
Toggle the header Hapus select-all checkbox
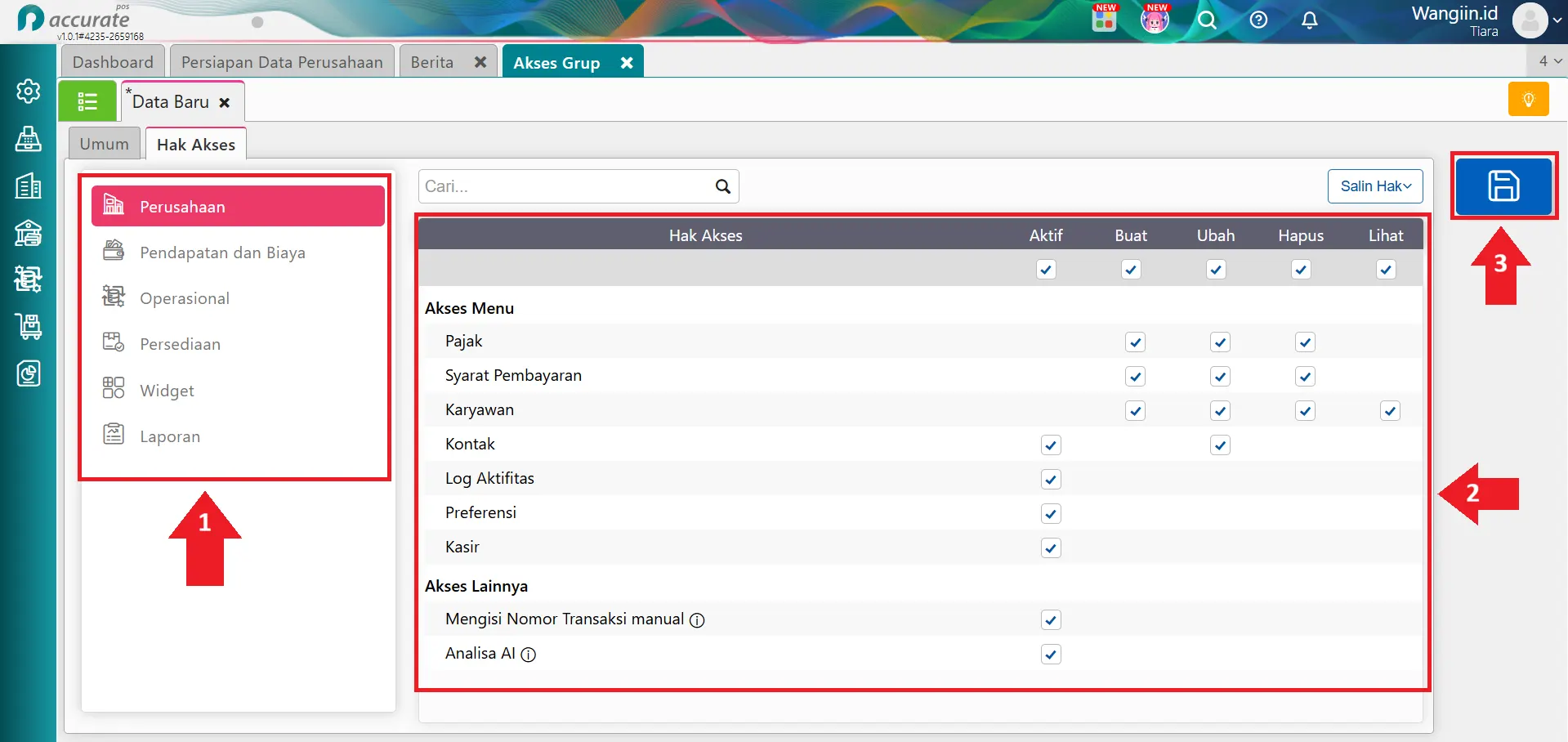pyautogui.click(x=1301, y=270)
